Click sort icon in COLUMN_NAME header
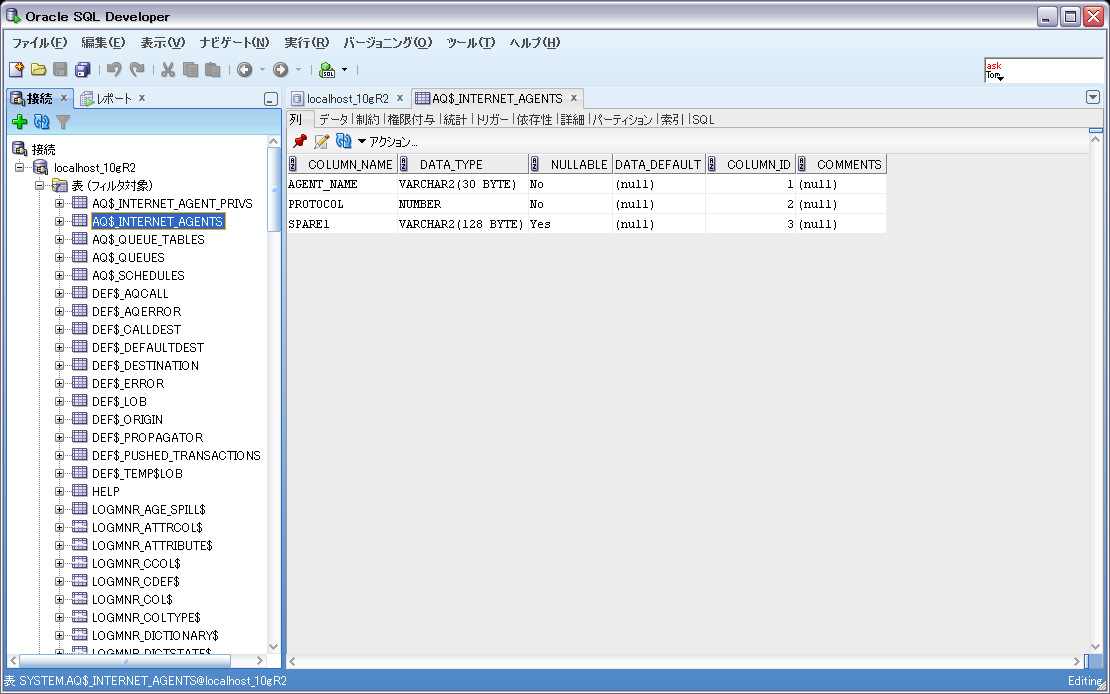1110x694 pixels. coord(293,164)
